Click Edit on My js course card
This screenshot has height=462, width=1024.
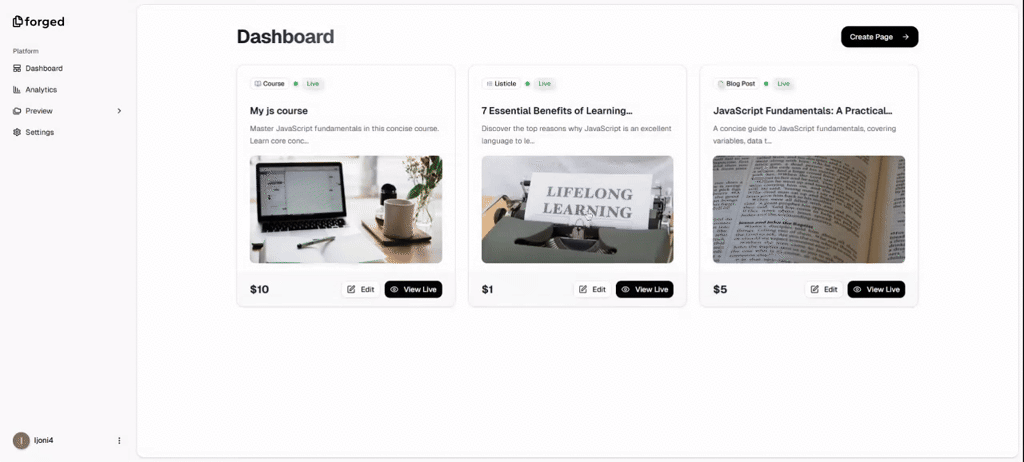(x=360, y=289)
